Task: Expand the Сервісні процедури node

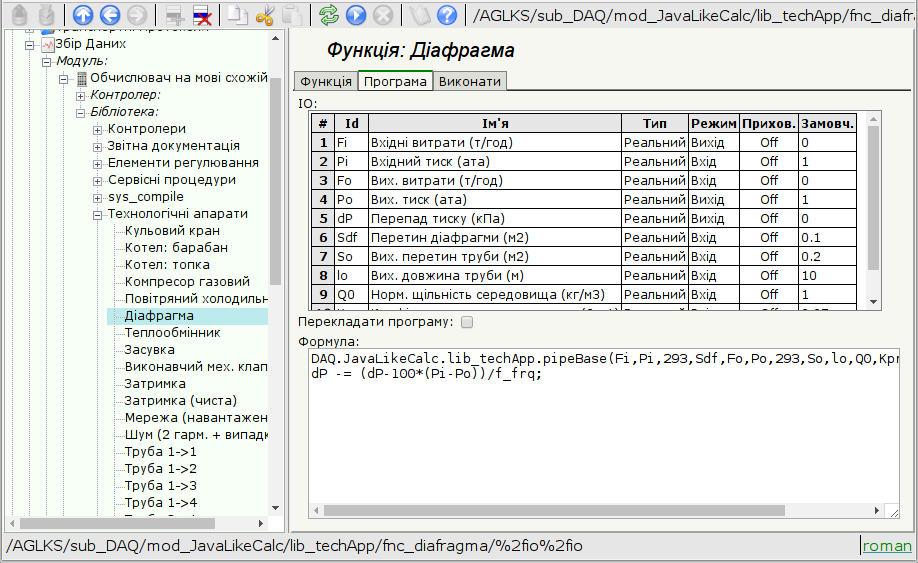Action: (x=98, y=180)
